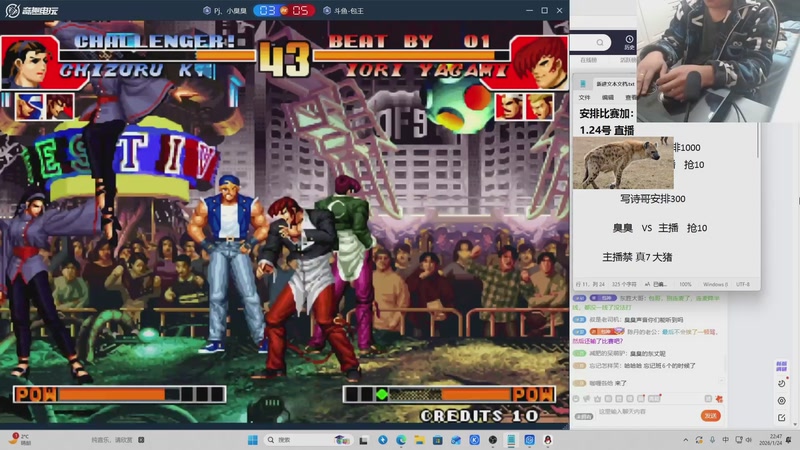Click the music marquee close icon on taskbar

click(141, 440)
